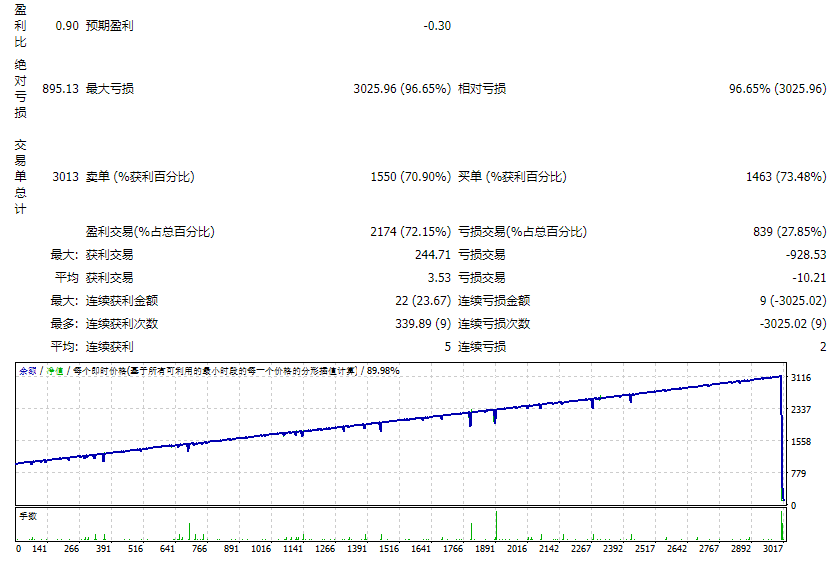839x562 pixels.
Task: Select the 89.98% modeling quality text
Action: click(383, 370)
